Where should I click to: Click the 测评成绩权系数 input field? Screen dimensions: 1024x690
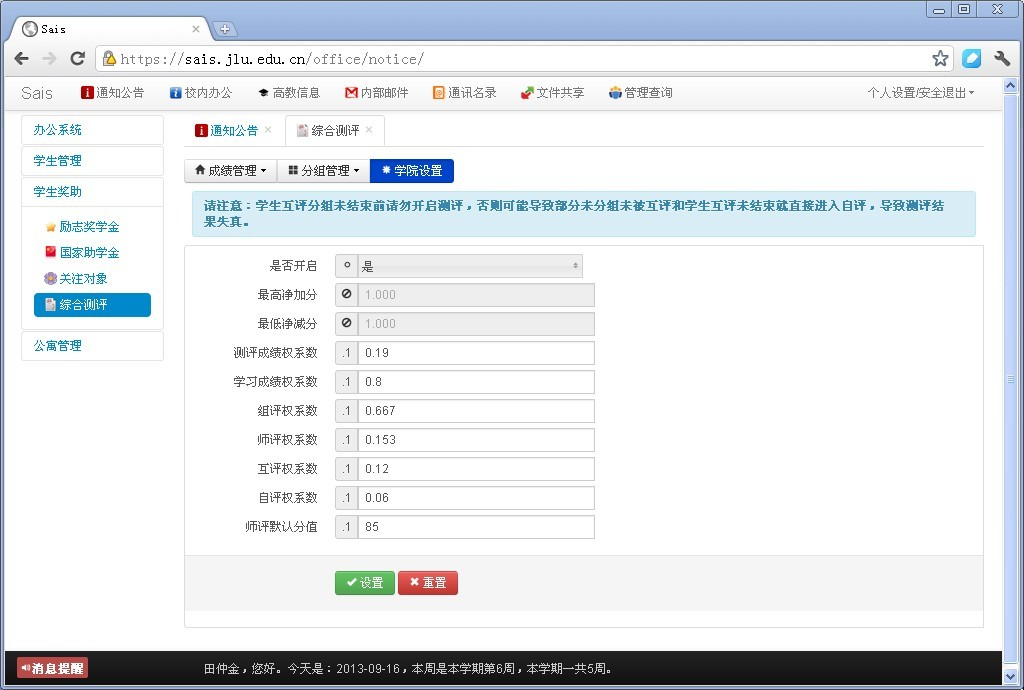475,353
